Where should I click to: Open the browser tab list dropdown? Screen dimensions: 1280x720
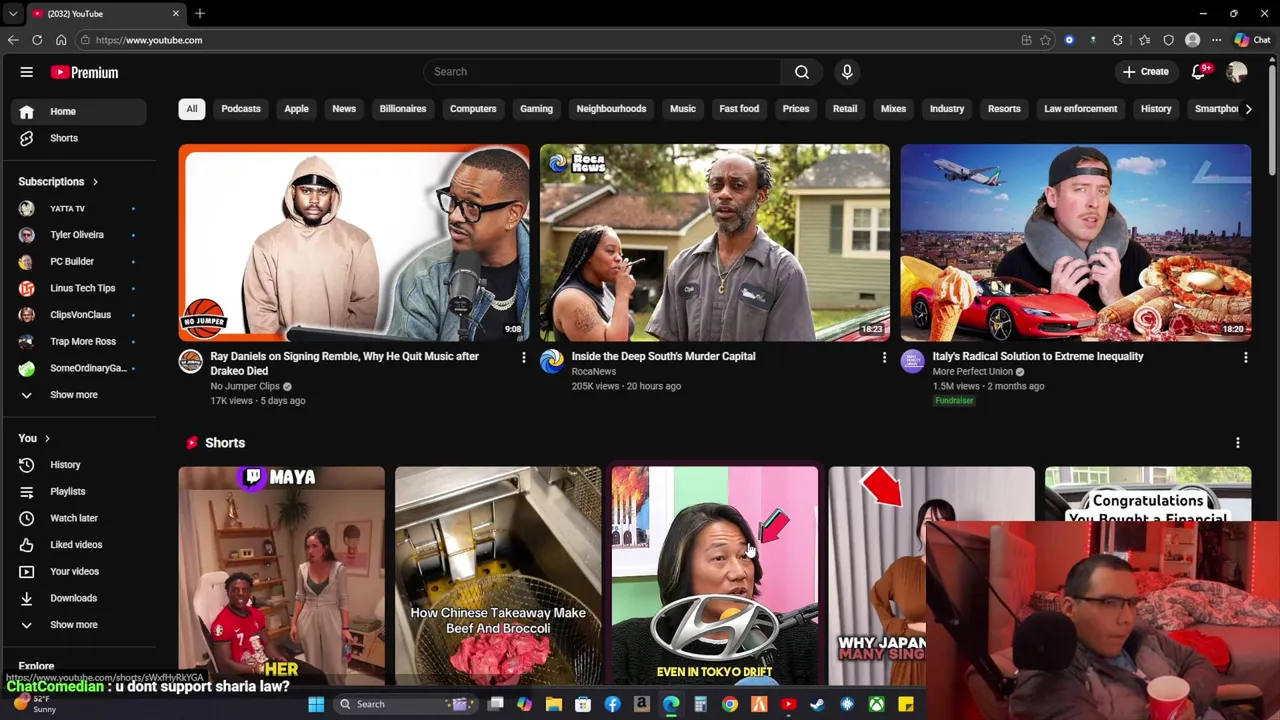tap(13, 14)
